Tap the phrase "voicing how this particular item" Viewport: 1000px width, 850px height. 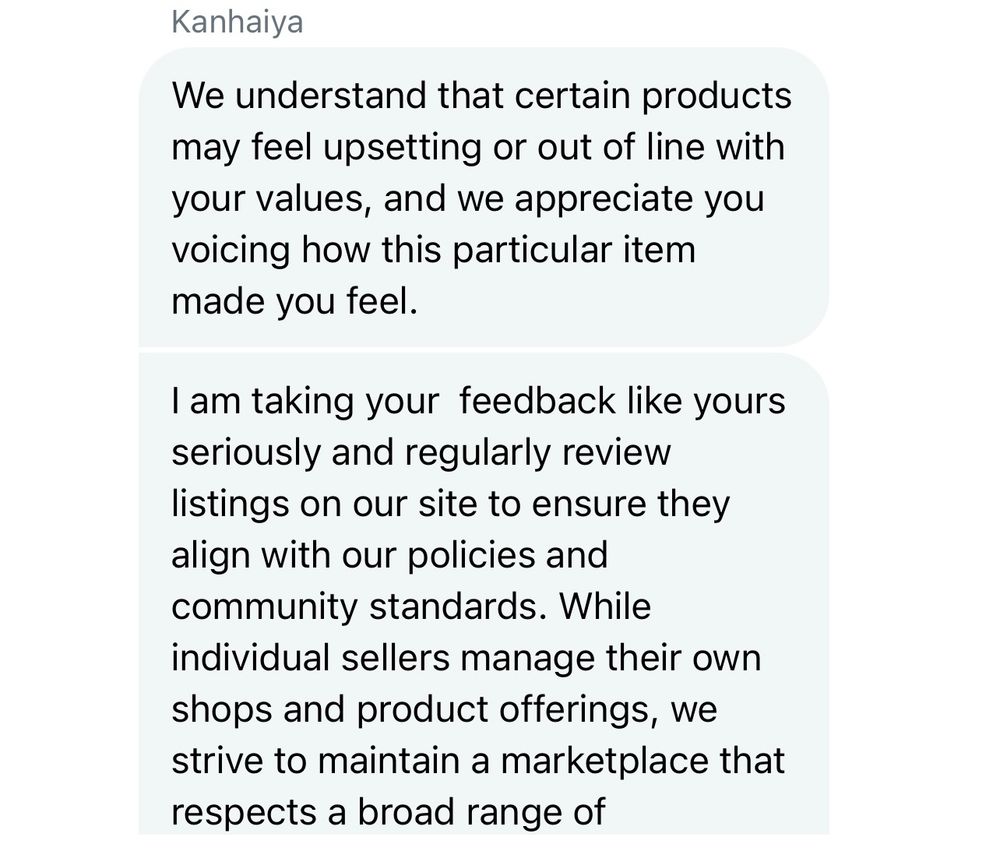pos(432,250)
